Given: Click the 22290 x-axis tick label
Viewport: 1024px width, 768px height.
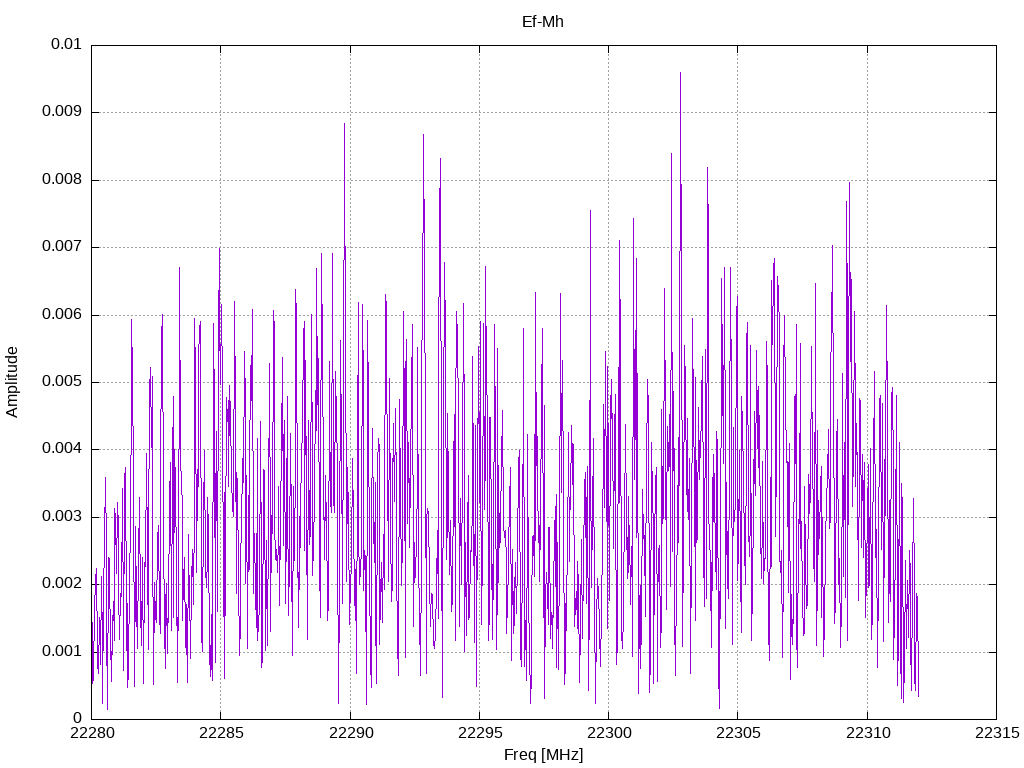Looking at the screenshot, I should (351, 733).
